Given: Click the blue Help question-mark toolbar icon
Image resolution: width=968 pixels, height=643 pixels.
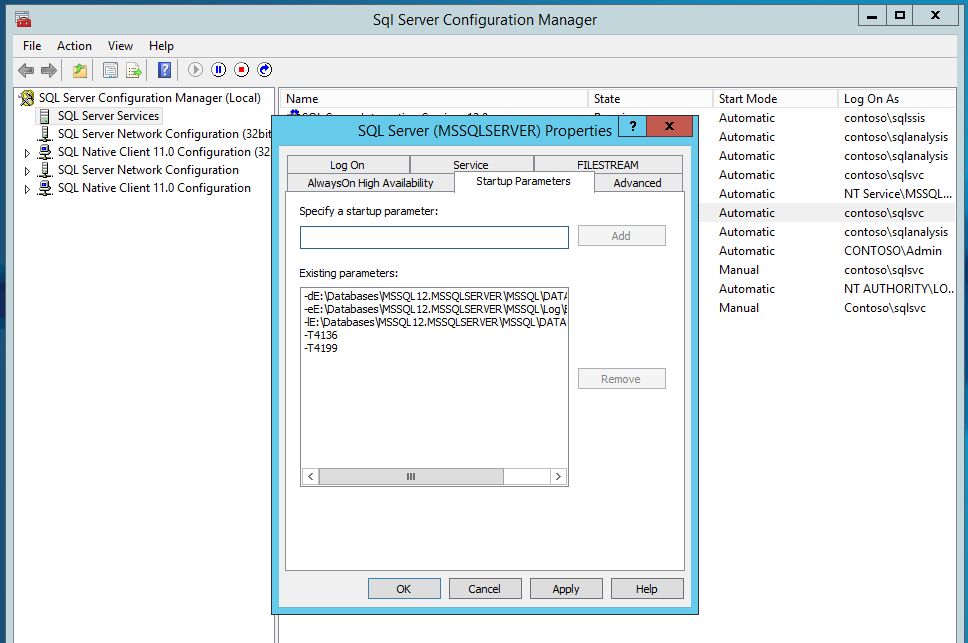Looking at the screenshot, I should click(x=164, y=70).
